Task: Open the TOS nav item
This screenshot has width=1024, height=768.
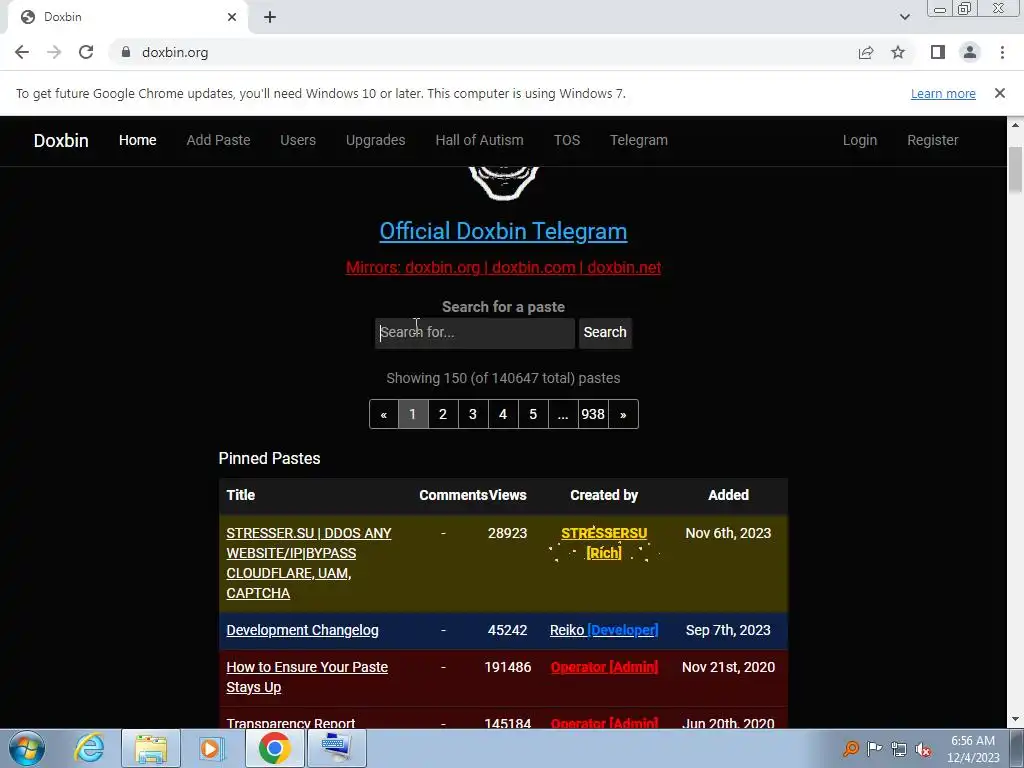Action: click(x=567, y=140)
